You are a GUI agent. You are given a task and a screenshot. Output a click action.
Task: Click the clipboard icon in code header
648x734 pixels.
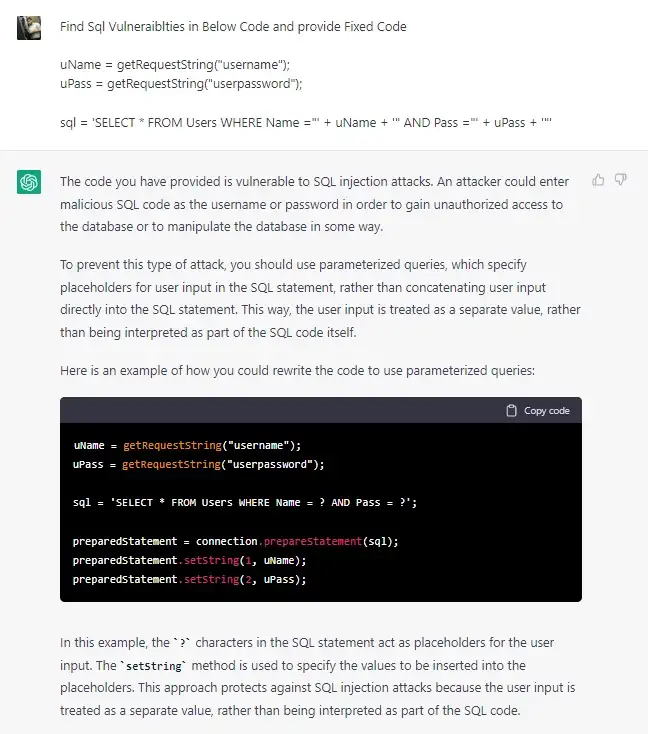511,411
